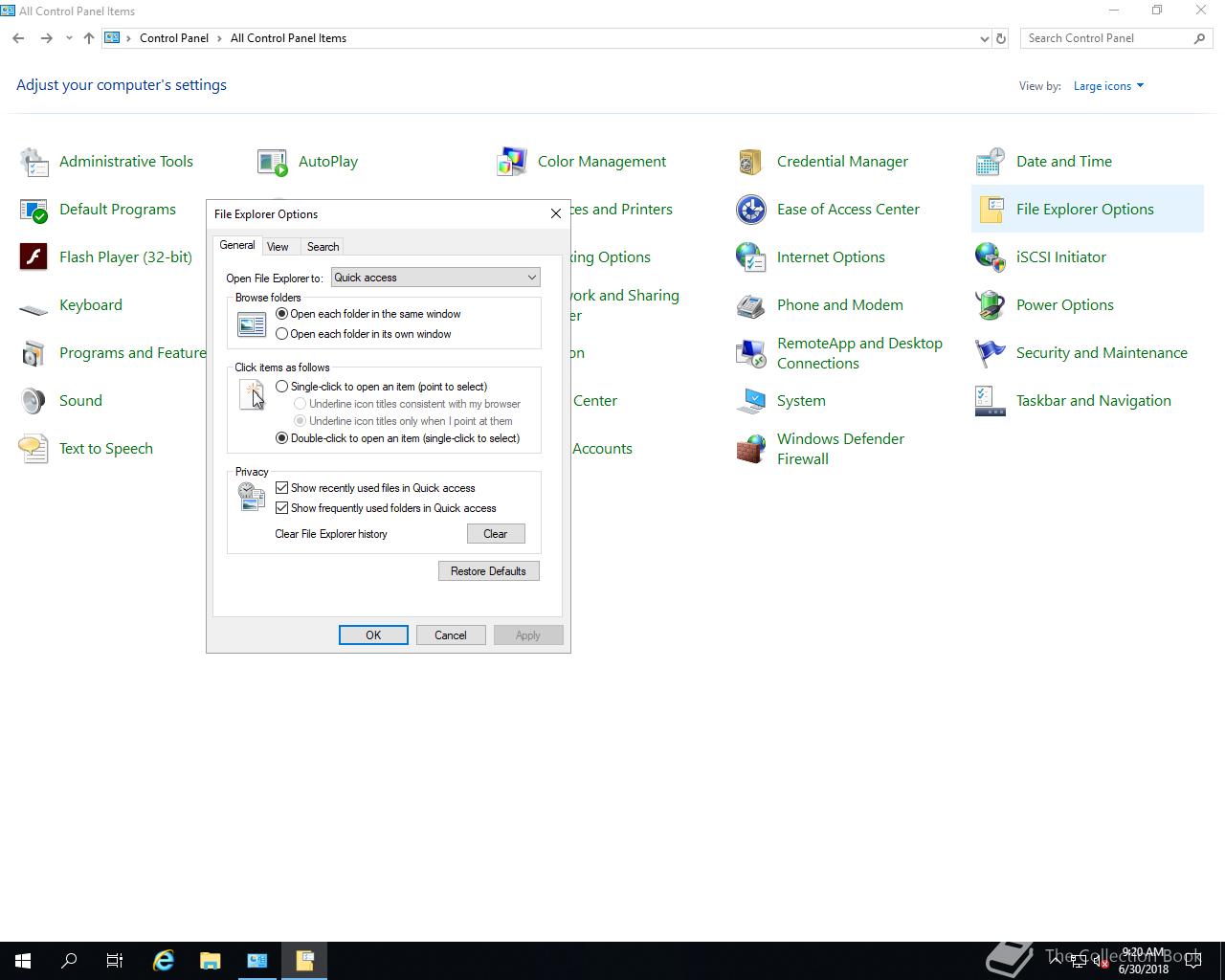The height and width of the screenshot is (980, 1225).
Task: Open the Sound speaker icon
Action: (33, 401)
